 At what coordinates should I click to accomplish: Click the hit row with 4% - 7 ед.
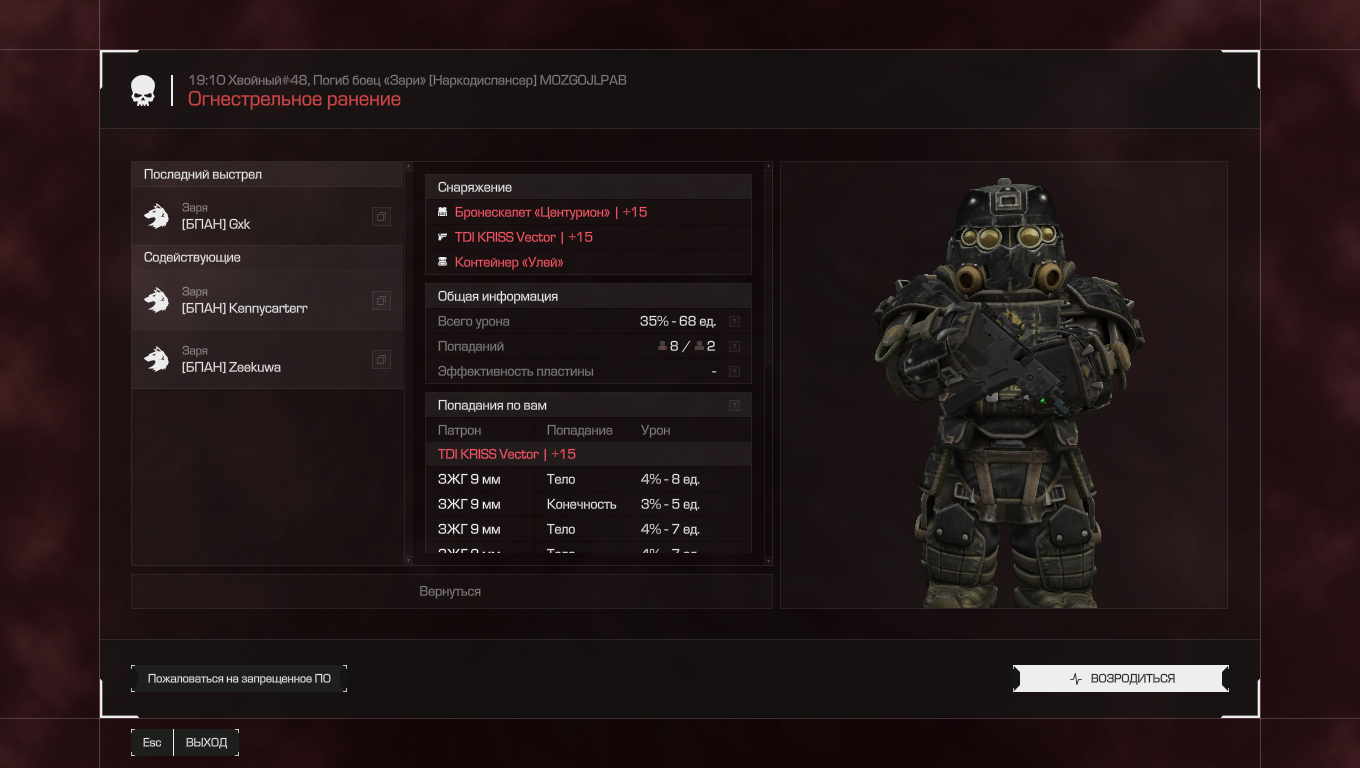(588, 529)
